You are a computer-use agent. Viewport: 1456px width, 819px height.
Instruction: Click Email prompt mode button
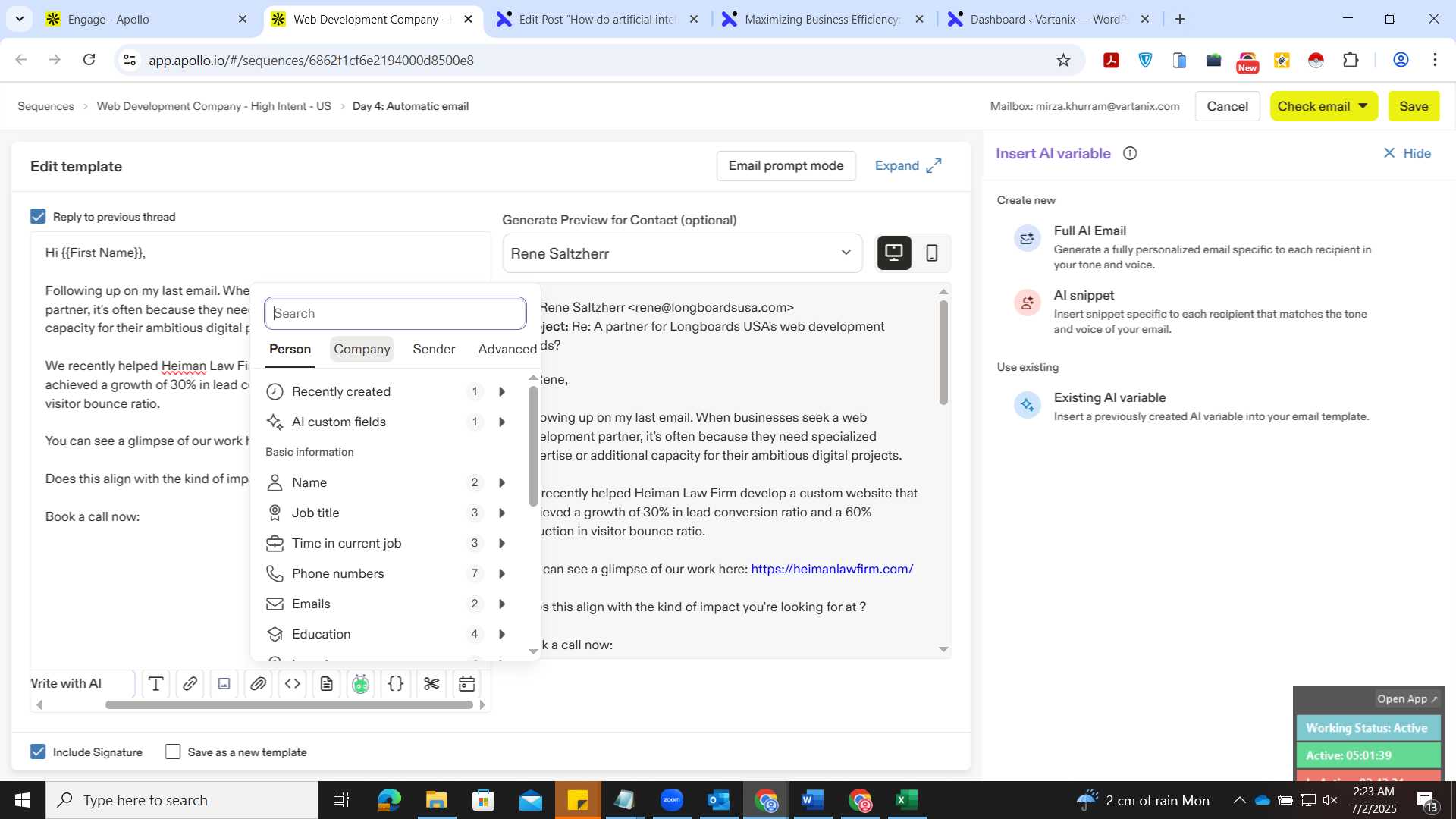tap(786, 165)
